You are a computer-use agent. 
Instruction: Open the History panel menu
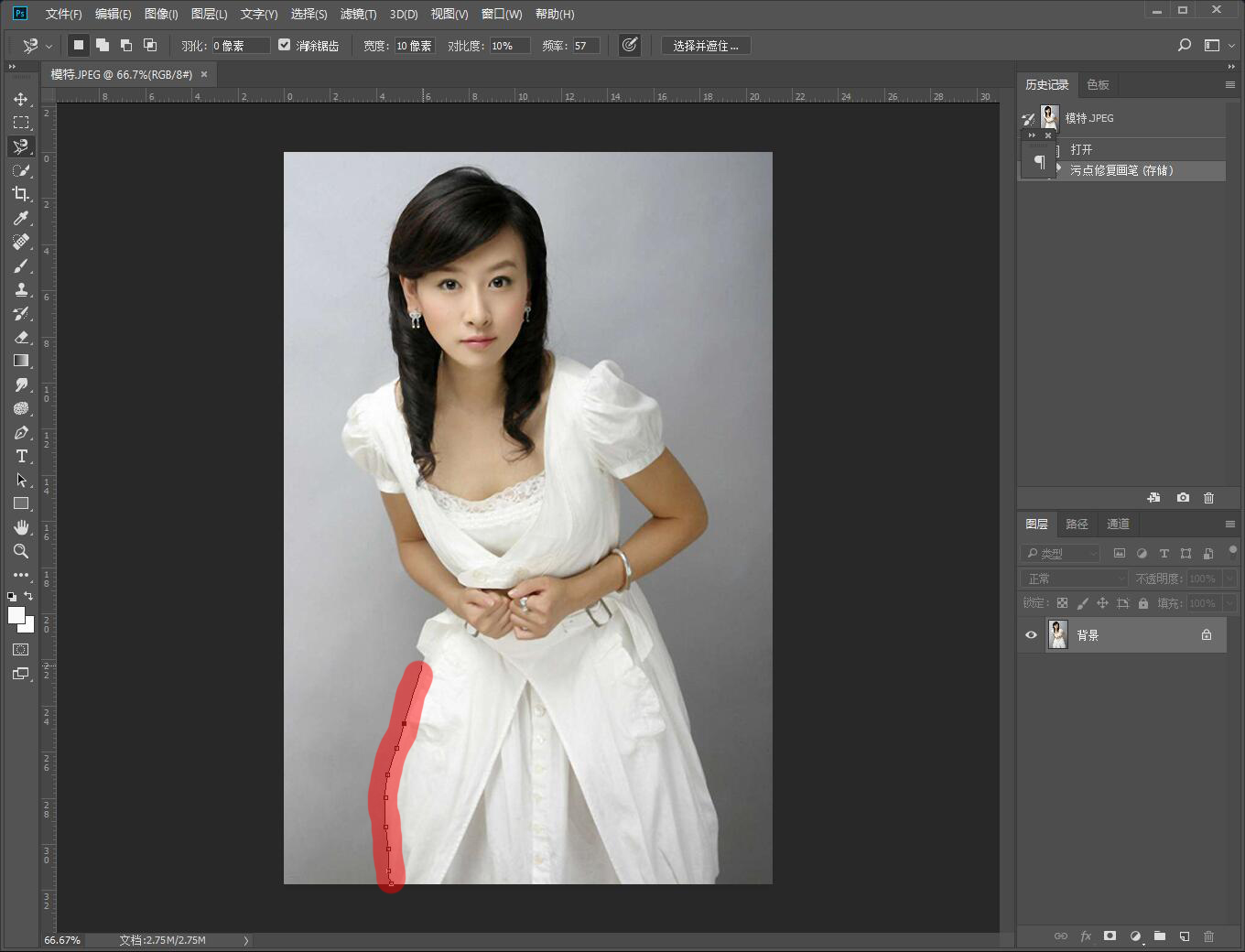tap(1230, 85)
